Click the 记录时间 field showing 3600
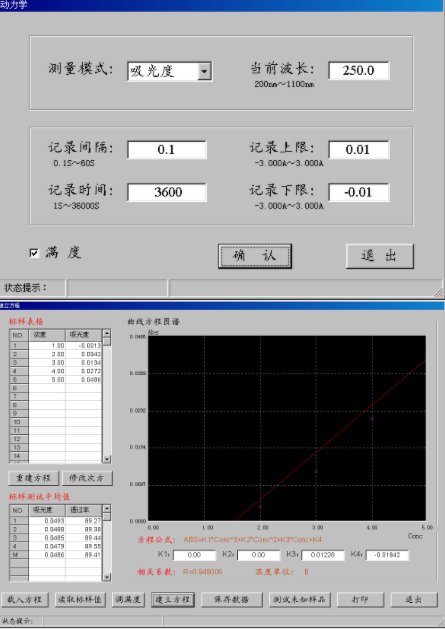Viewport: 445px width, 629px height. [167, 192]
